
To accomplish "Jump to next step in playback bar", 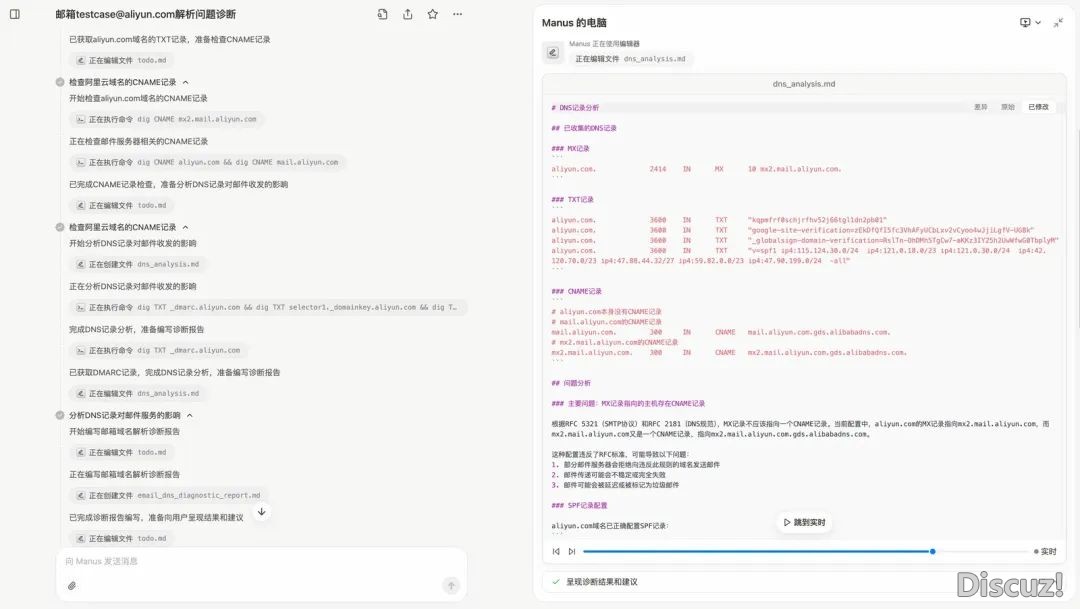I will [572, 551].
